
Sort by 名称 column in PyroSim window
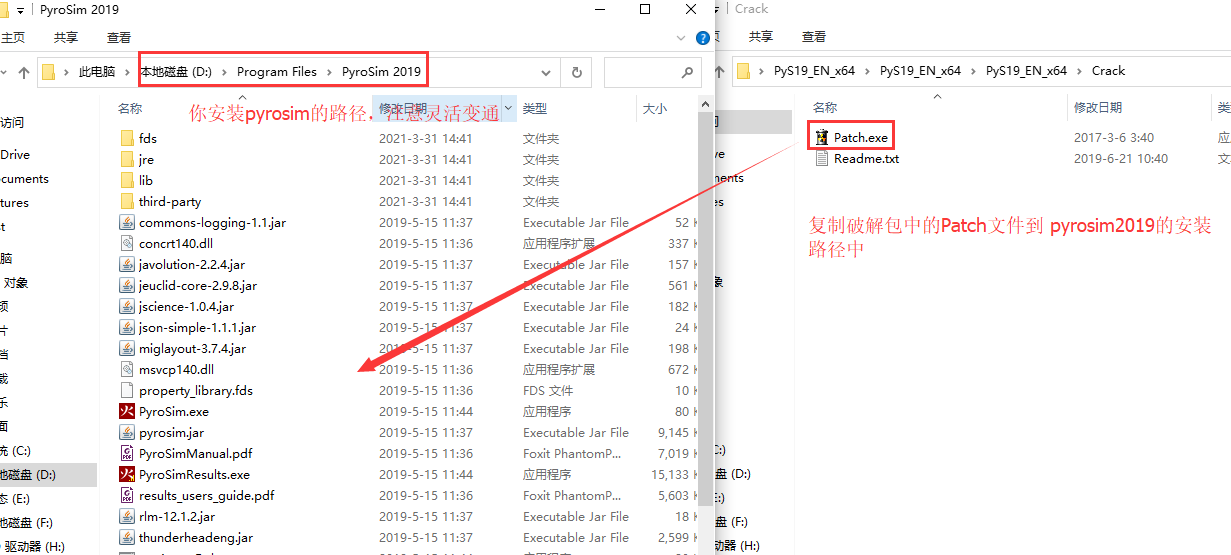(x=130, y=108)
